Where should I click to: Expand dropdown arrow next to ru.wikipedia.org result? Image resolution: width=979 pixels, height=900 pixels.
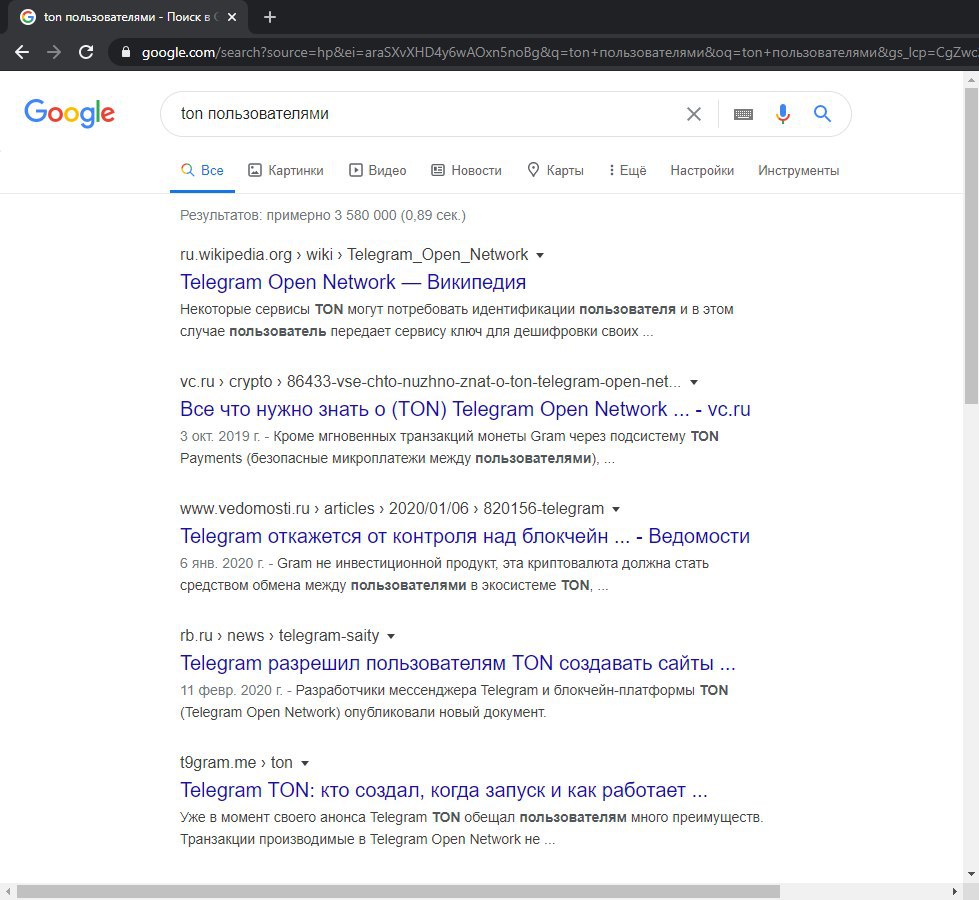tap(540, 255)
